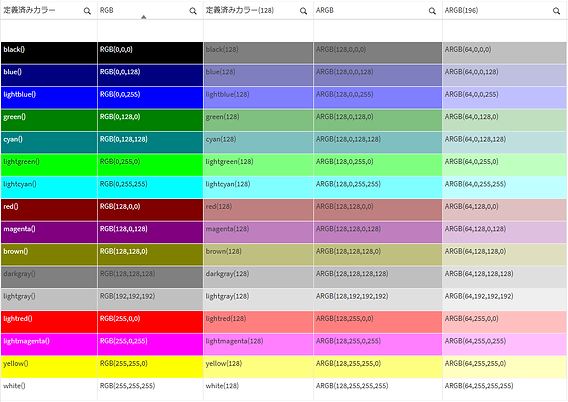
Task: Sort by ARGB column header label
Action: pos(325,10)
